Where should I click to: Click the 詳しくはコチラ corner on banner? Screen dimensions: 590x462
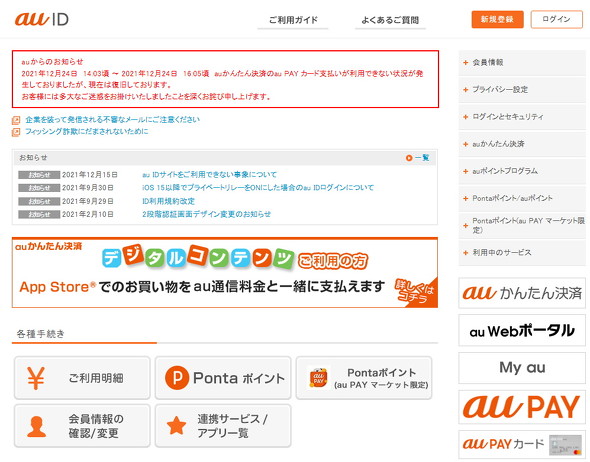pos(416,292)
